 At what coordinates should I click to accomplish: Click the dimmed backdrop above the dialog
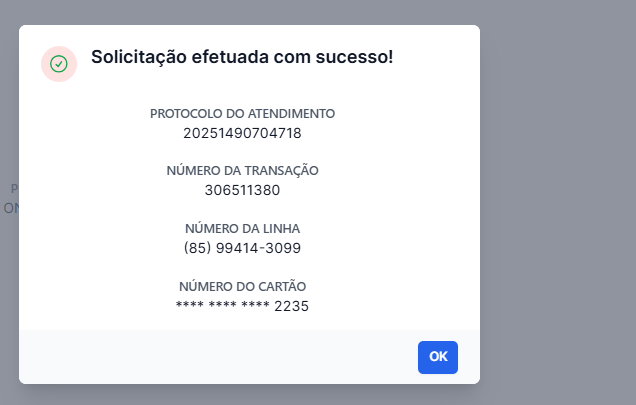pyautogui.click(x=300, y=11)
